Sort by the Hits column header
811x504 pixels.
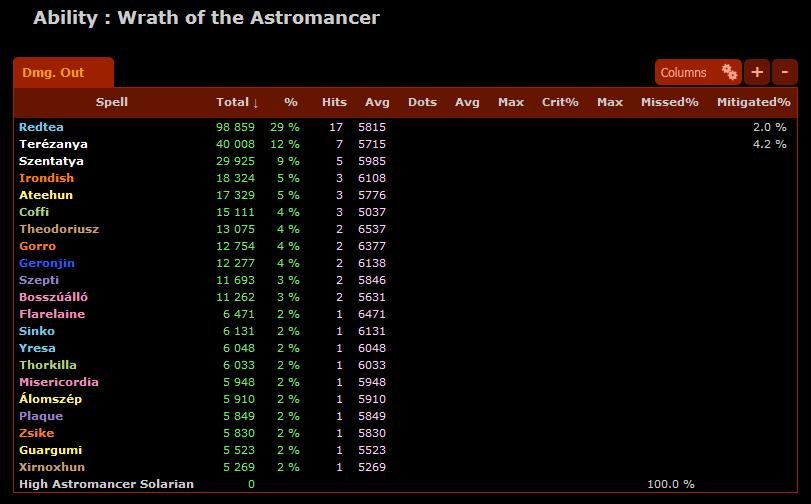click(334, 102)
